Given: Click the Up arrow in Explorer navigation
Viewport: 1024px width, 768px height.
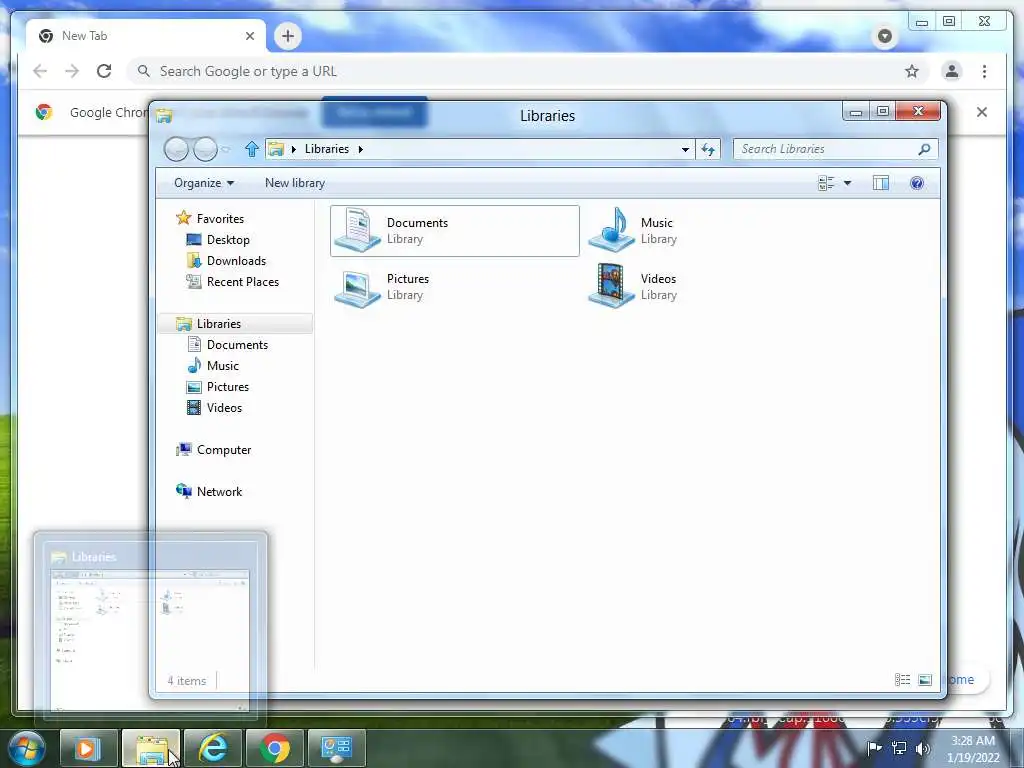Looking at the screenshot, I should coord(251,150).
